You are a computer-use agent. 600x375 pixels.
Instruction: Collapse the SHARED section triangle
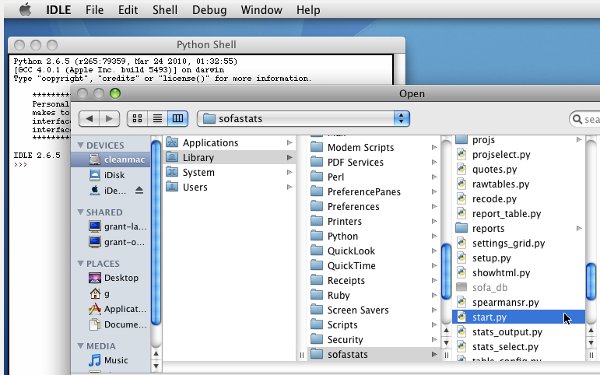click(80, 212)
